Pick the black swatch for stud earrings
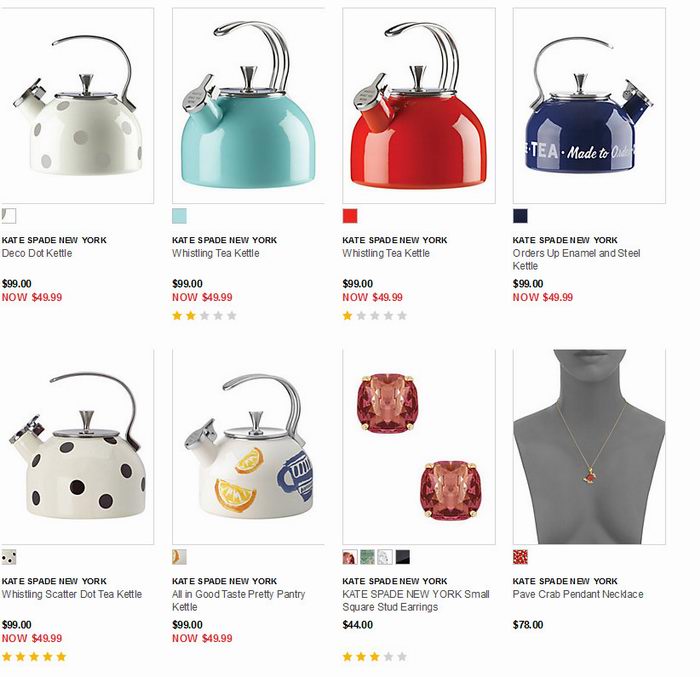700x677 pixels. pyautogui.click(x=403, y=557)
